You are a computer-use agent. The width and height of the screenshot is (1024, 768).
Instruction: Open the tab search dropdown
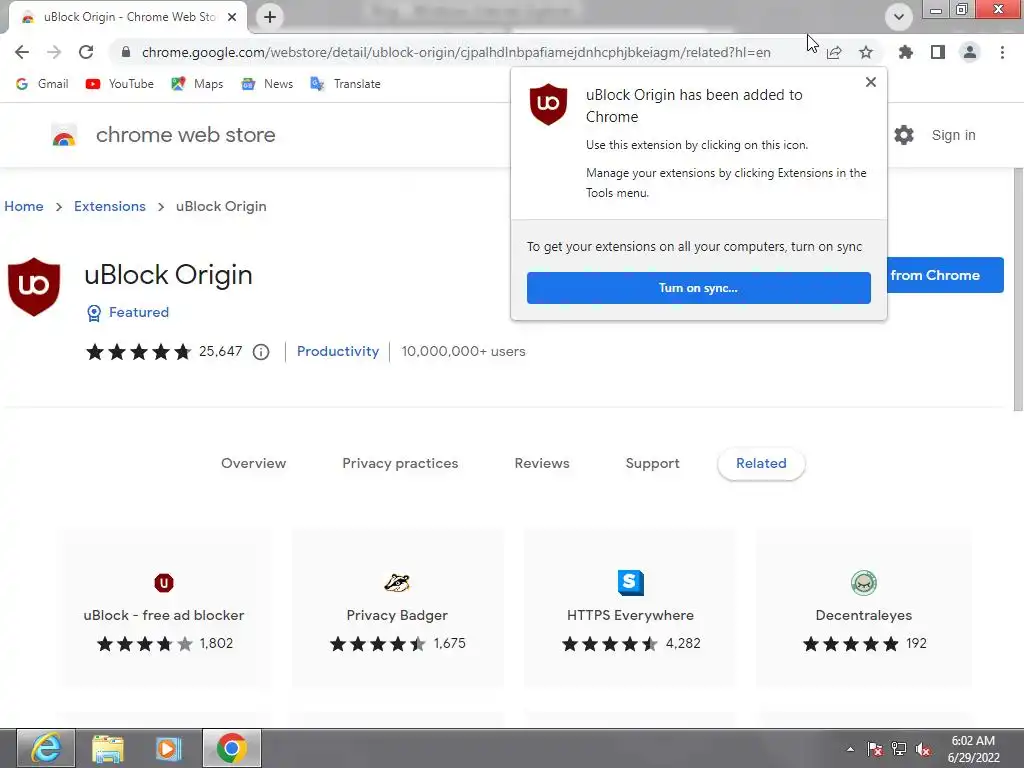[899, 17]
